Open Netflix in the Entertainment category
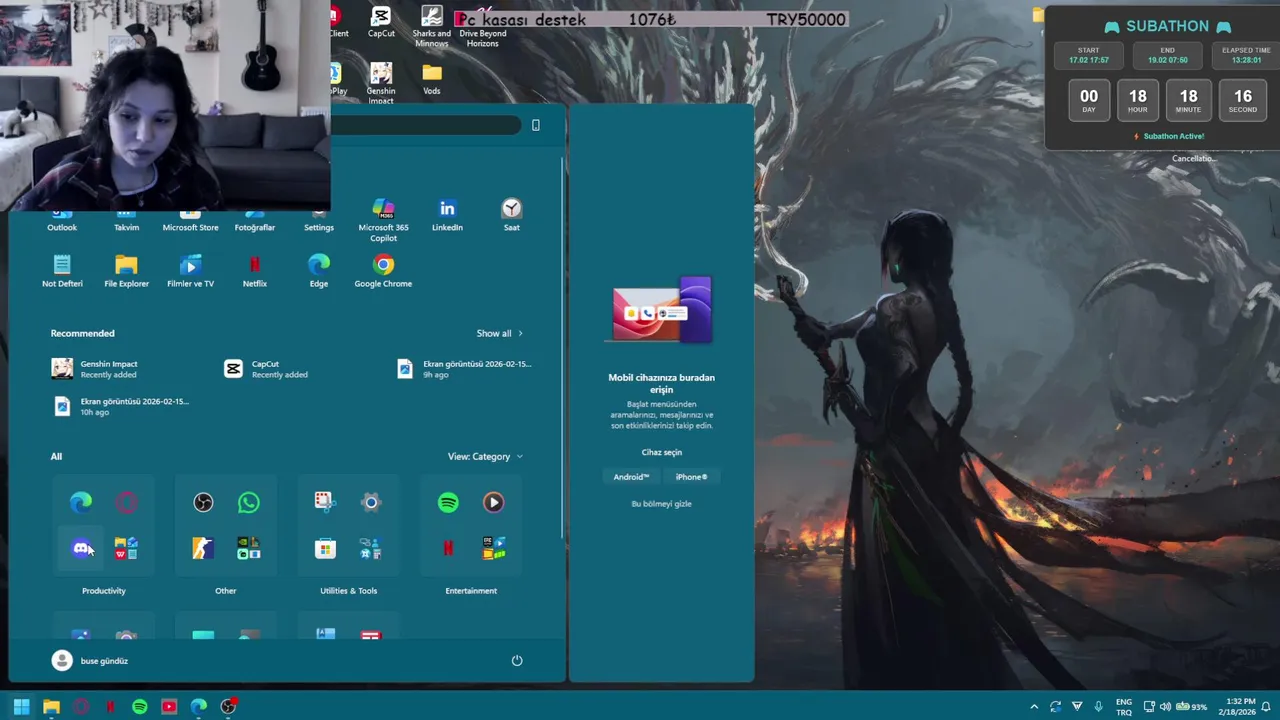 pyautogui.click(x=448, y=548)
